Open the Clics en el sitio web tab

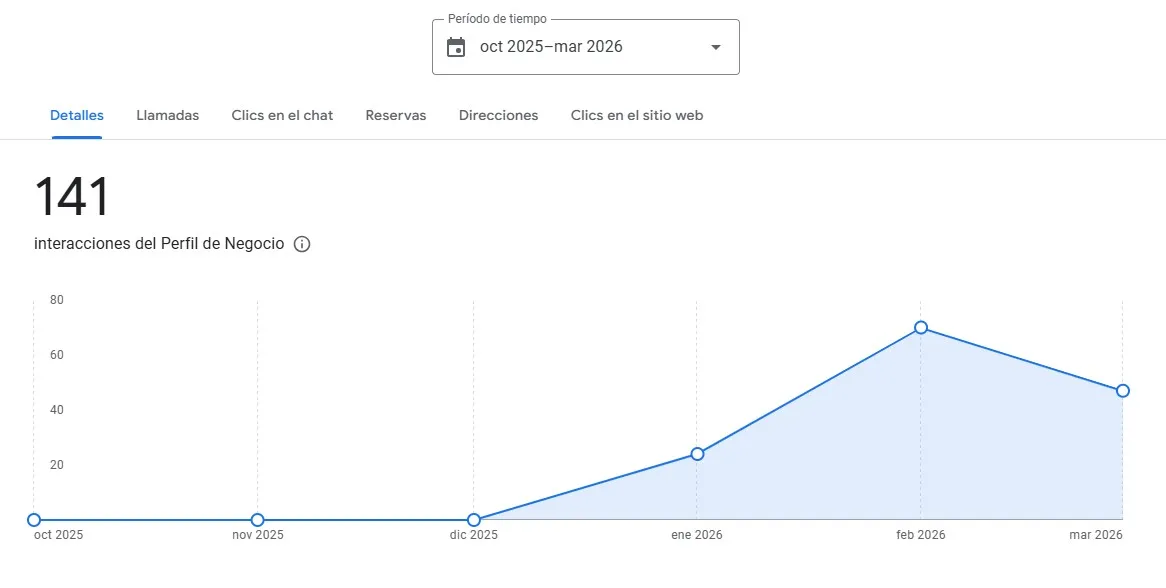click(637, 115)
